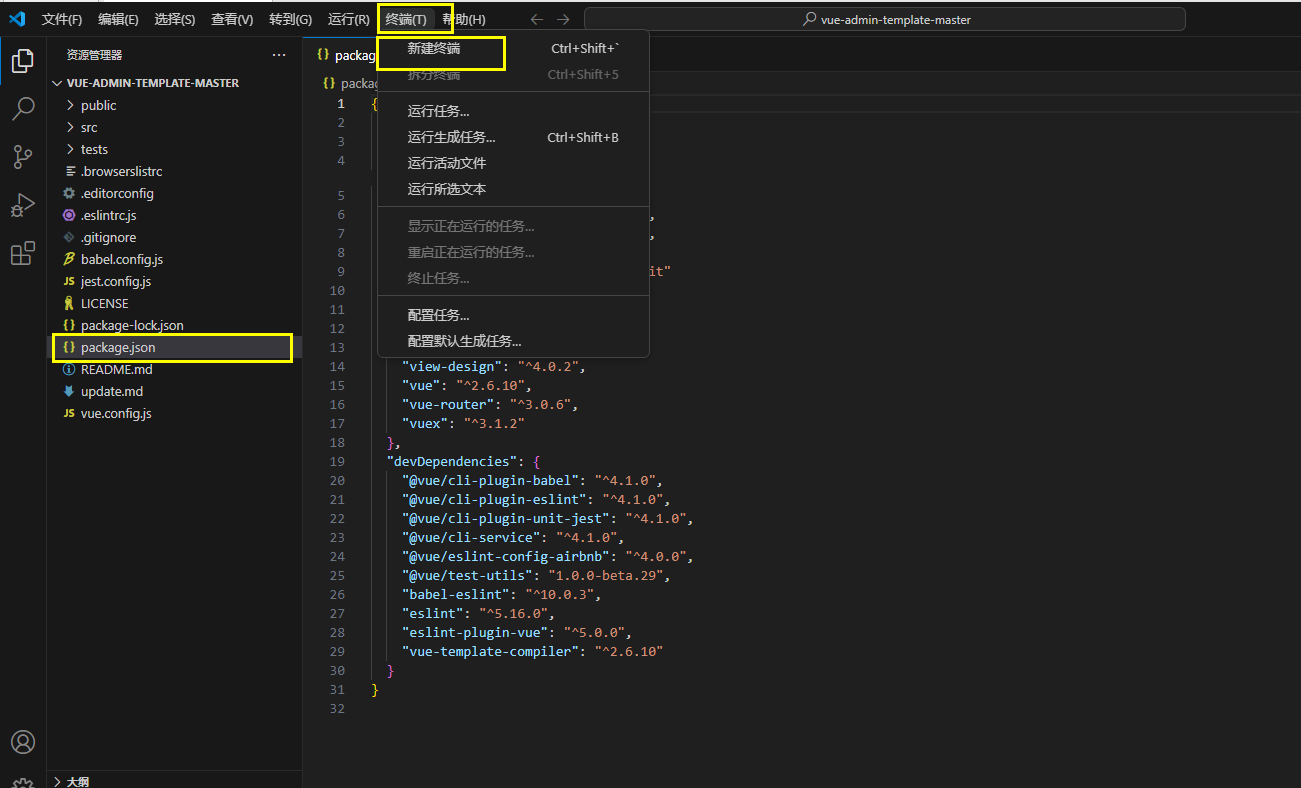Go forward with the right arrow
This screenshot has height=788, width=1301.
pyautogui.click(x=563, y=19)
